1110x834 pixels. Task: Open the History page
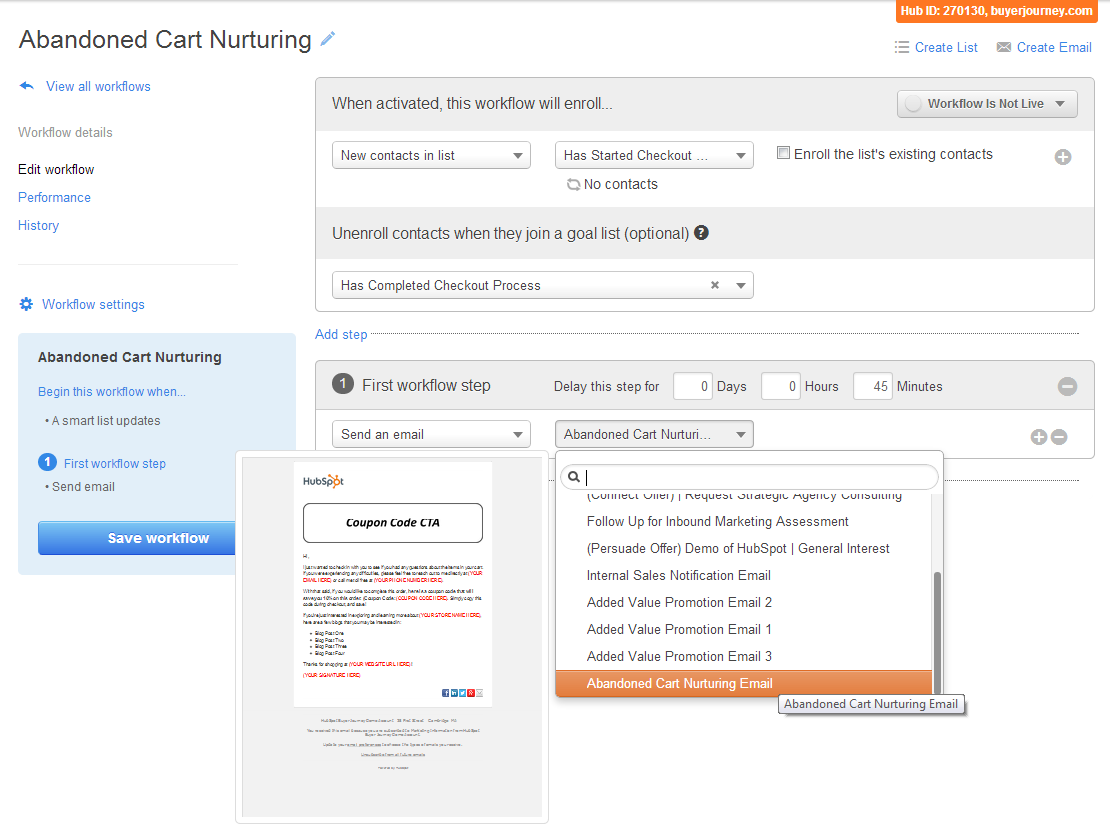pos(38,225)
